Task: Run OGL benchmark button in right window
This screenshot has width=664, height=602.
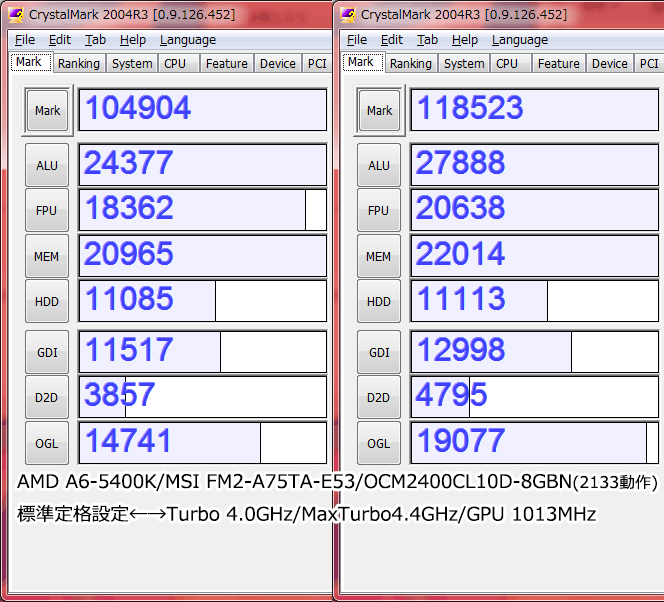Action: [x=379, y=443]
